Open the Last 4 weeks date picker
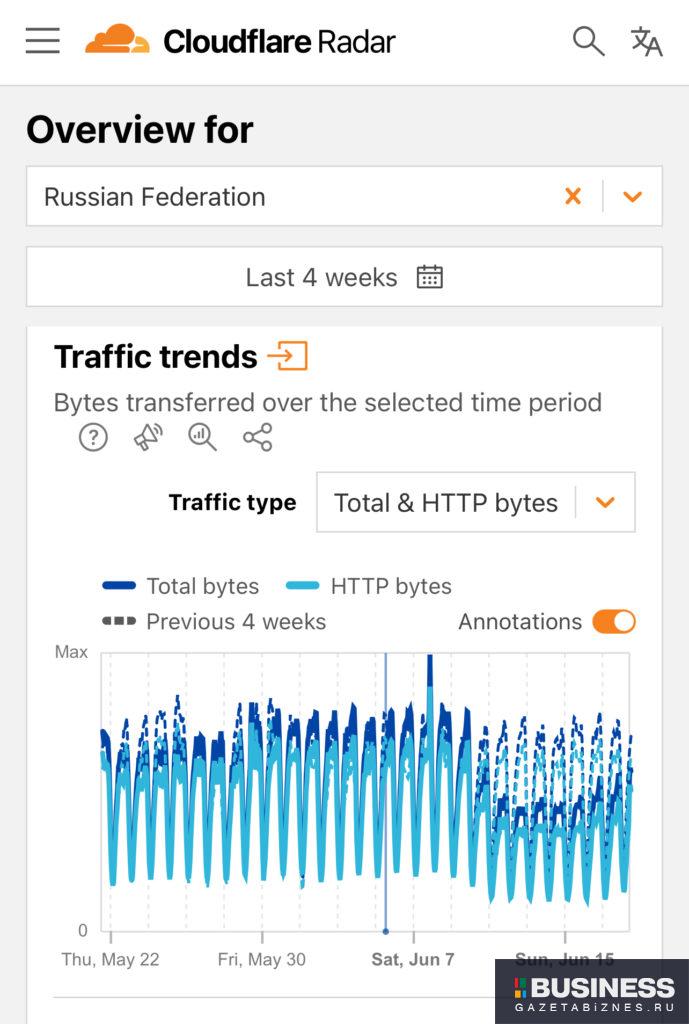 point(344,277)
